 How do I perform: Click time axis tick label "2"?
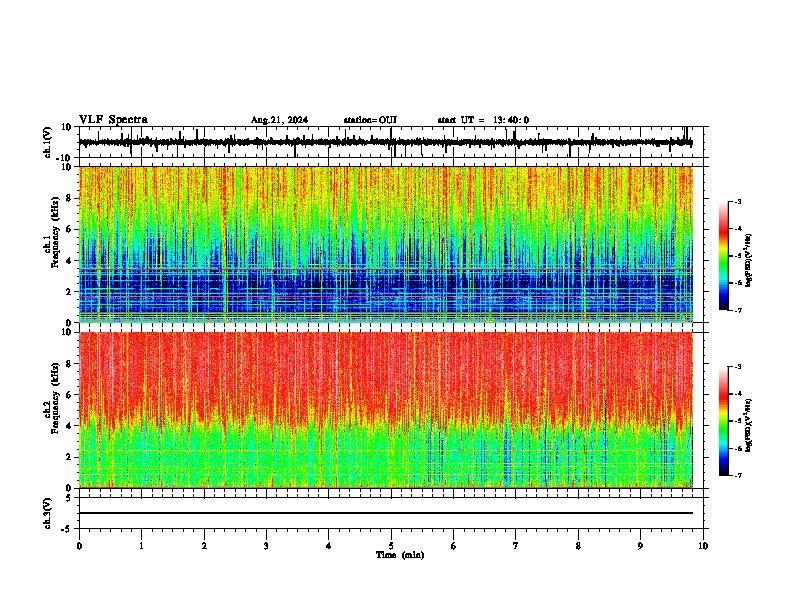(204, 546)
